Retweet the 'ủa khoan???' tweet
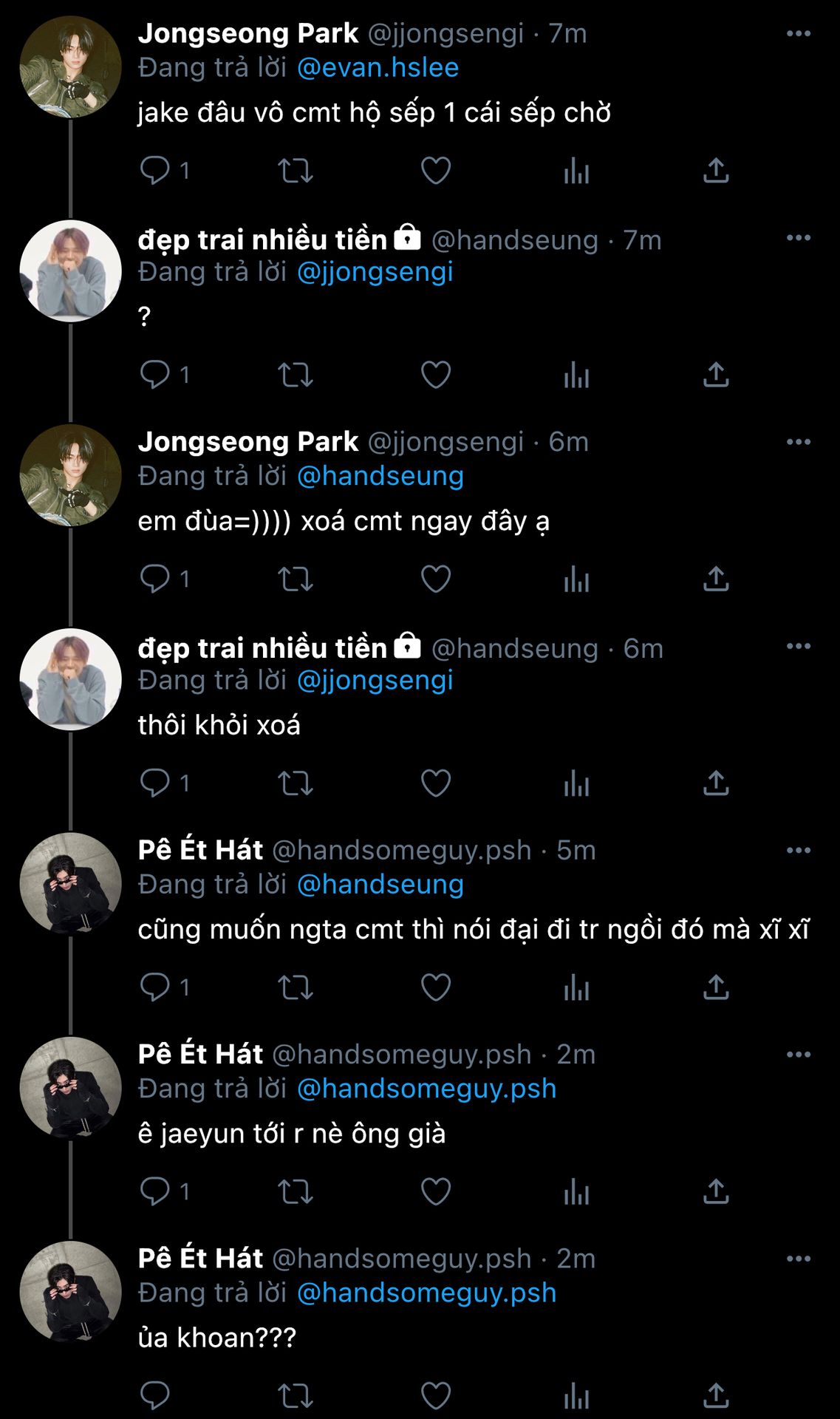Screen dimensions: 840x1419 295,1395
